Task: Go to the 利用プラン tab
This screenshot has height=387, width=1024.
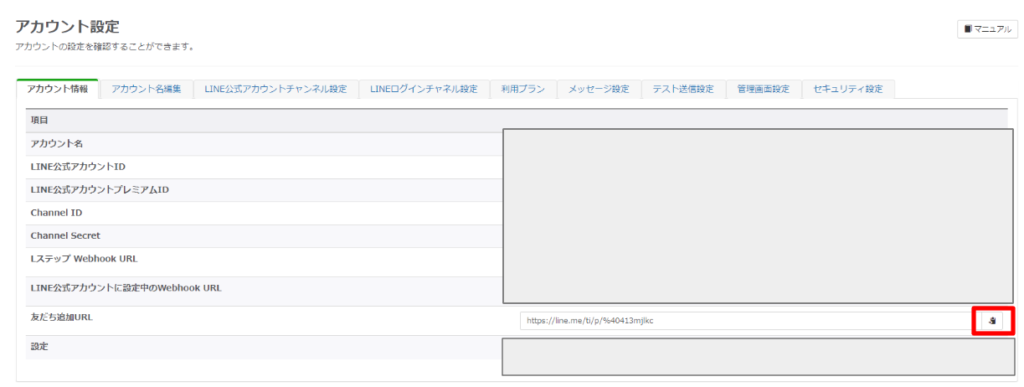Action: point(523,89)
